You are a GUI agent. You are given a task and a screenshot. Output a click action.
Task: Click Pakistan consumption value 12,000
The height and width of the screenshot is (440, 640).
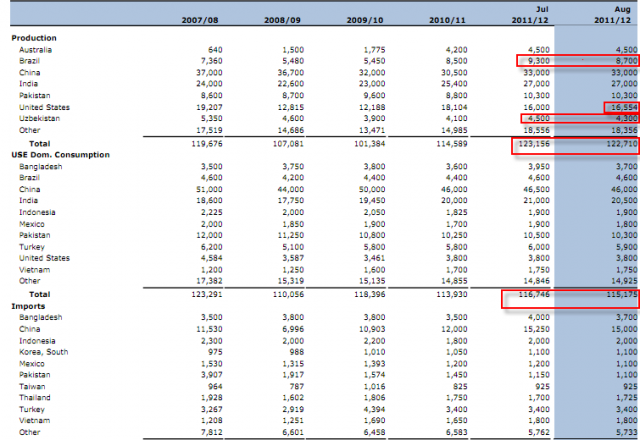click(209, 235)
